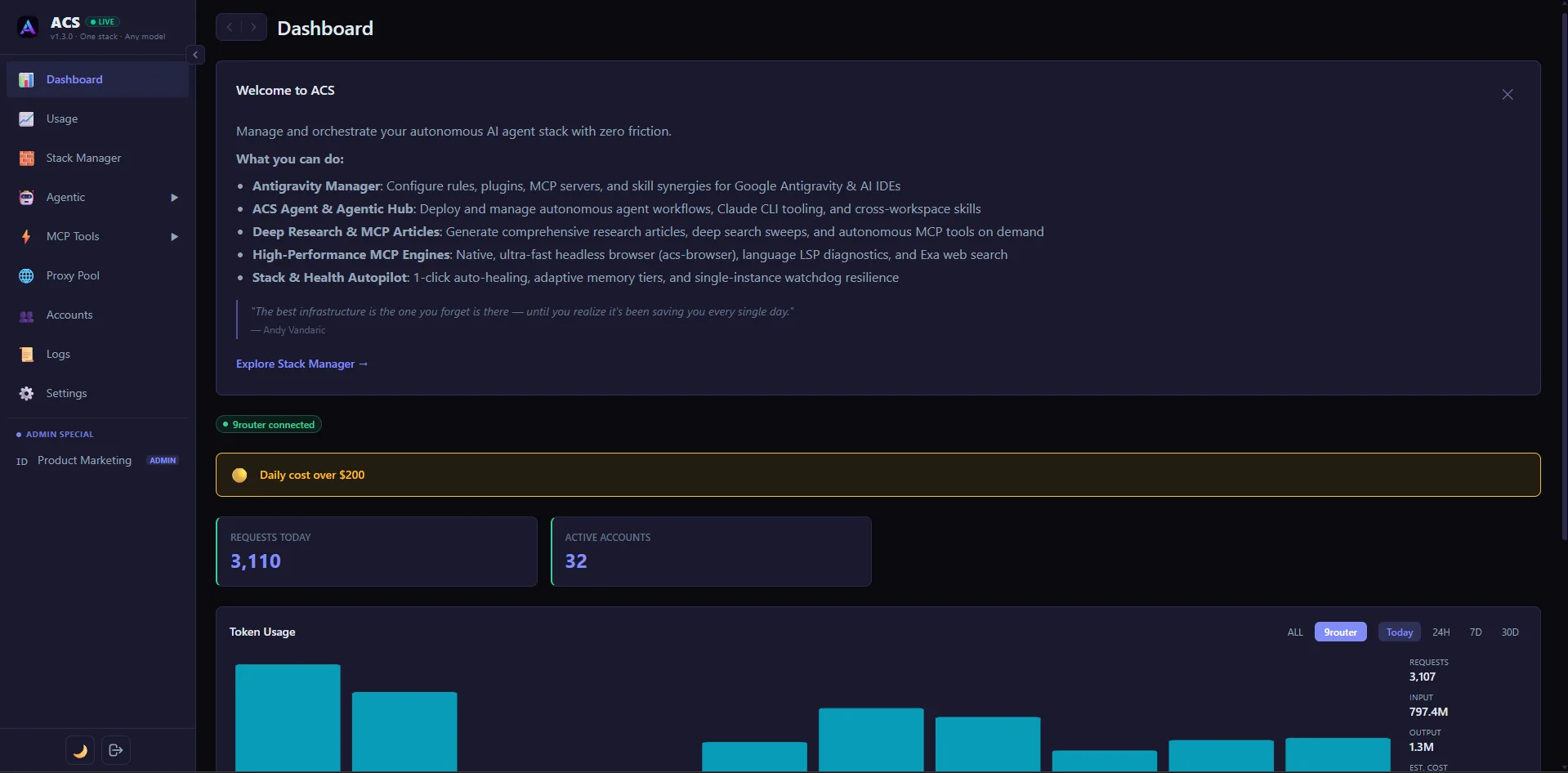Click the Settings gear icon
This screenshot has height=773, width=1568.
pos(26,394)
